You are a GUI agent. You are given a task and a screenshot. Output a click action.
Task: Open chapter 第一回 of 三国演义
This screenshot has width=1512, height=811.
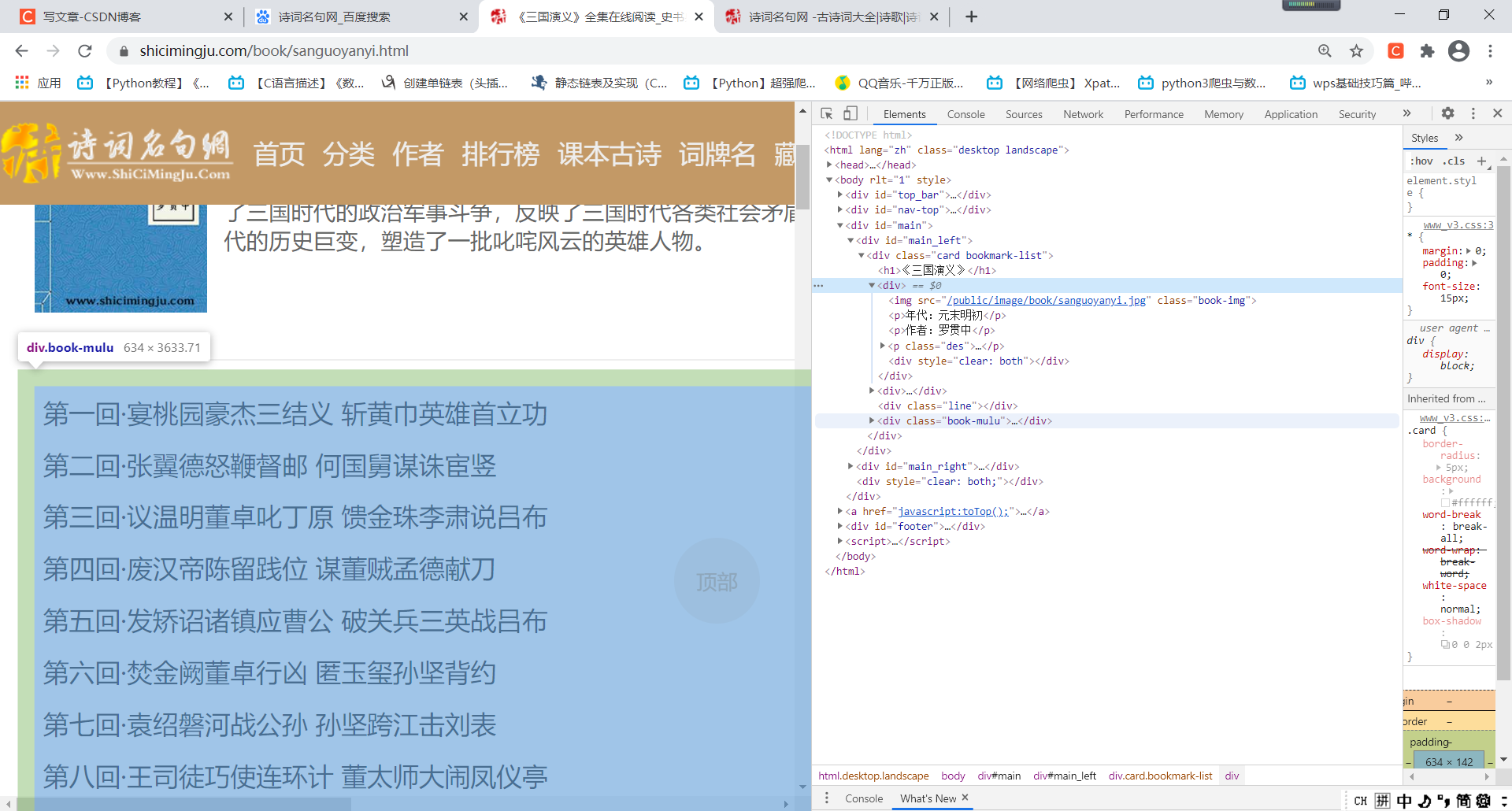295,415
